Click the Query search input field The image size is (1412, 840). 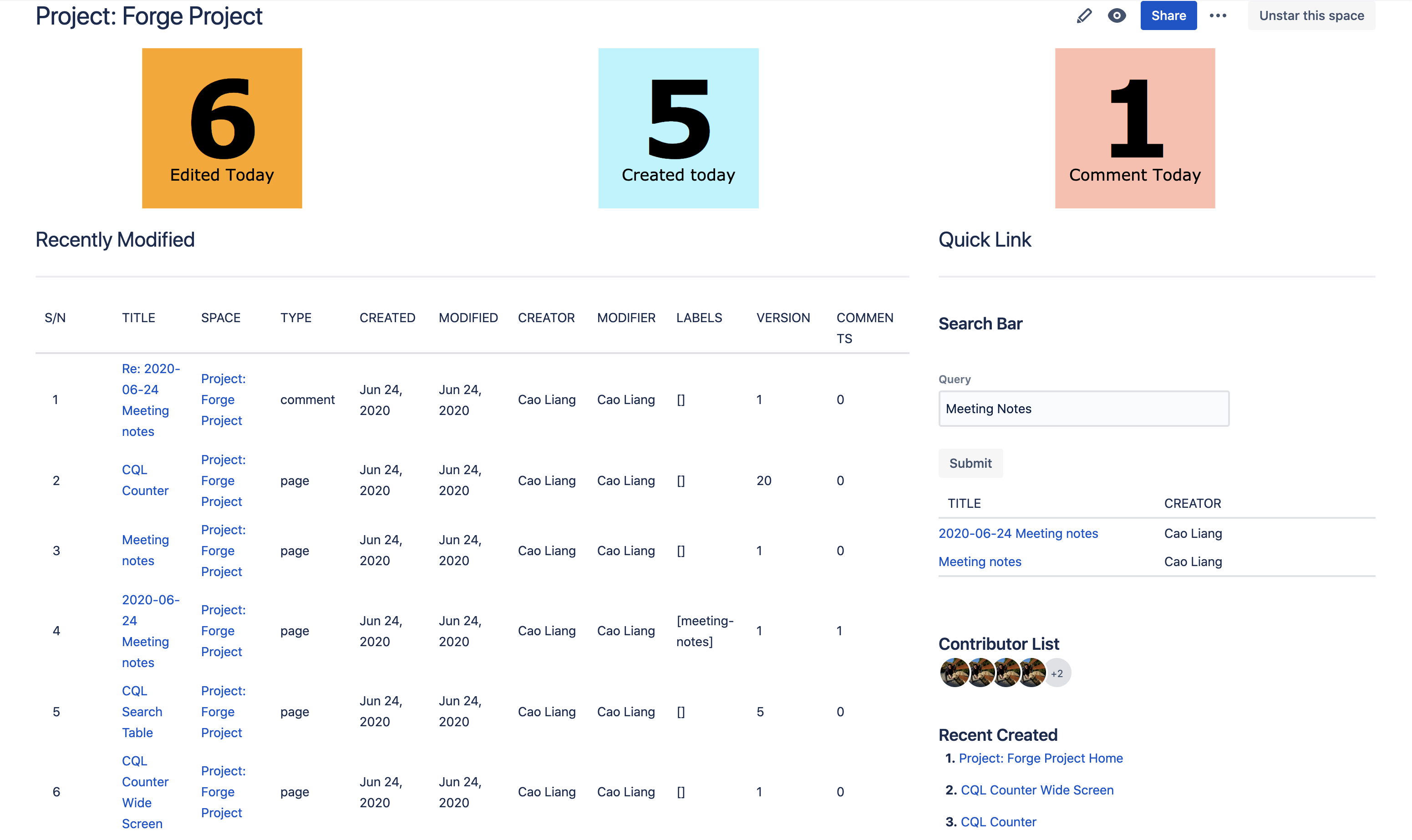click(1083, 409)
